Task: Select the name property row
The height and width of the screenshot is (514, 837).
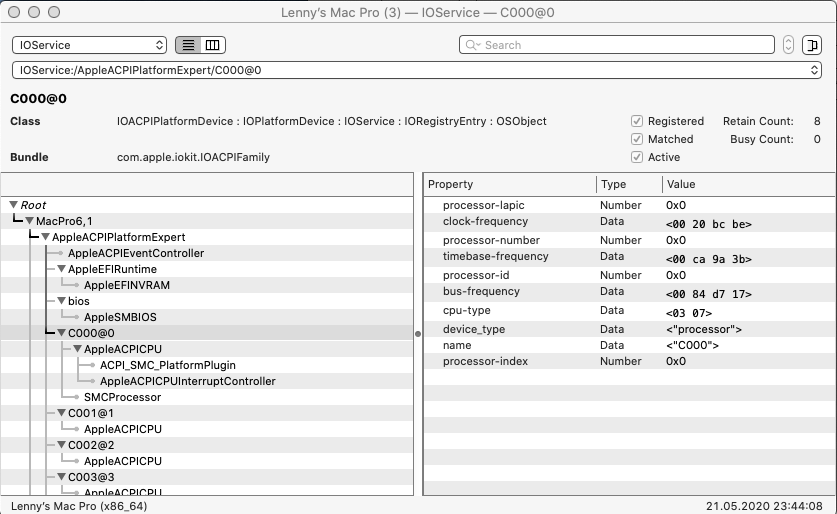Action: pos(630,345)
